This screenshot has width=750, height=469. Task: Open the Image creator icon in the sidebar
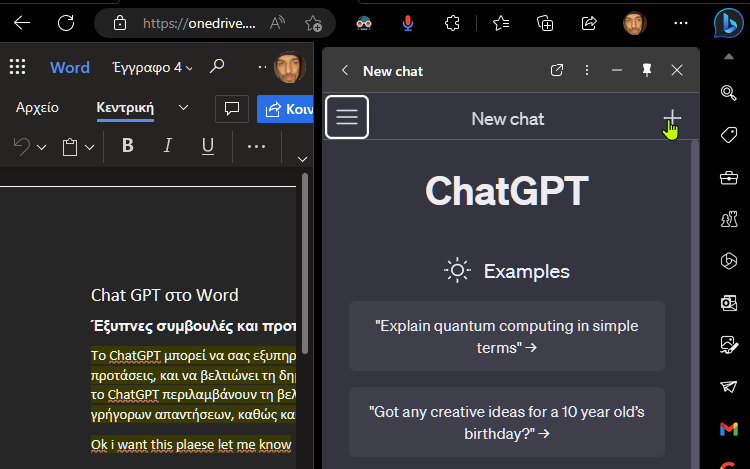[x=728, y=345]
